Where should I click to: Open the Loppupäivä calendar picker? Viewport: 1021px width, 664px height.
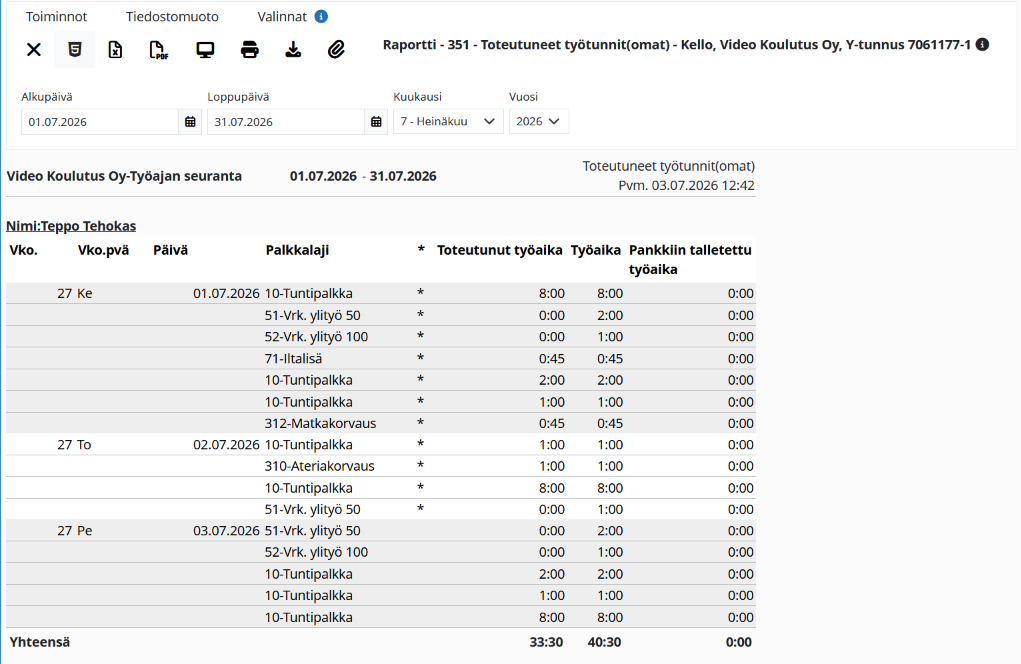point(376,122)
